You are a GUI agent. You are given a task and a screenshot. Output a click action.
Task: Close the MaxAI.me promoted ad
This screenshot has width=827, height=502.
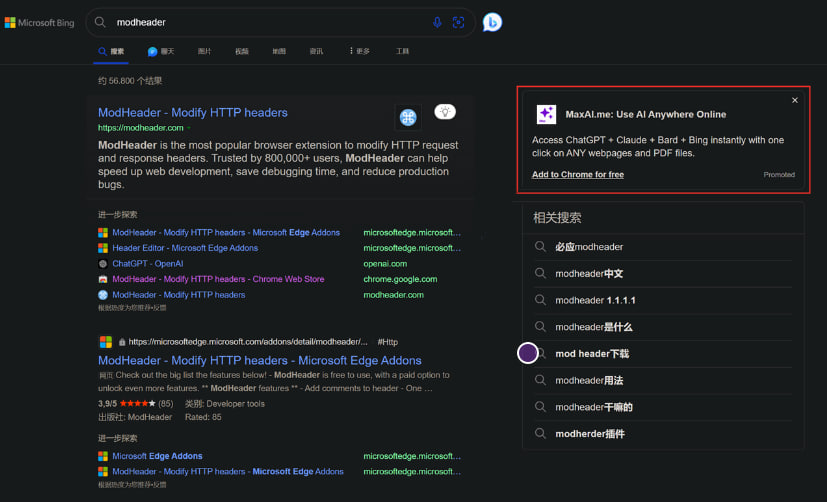pos(795,100)
